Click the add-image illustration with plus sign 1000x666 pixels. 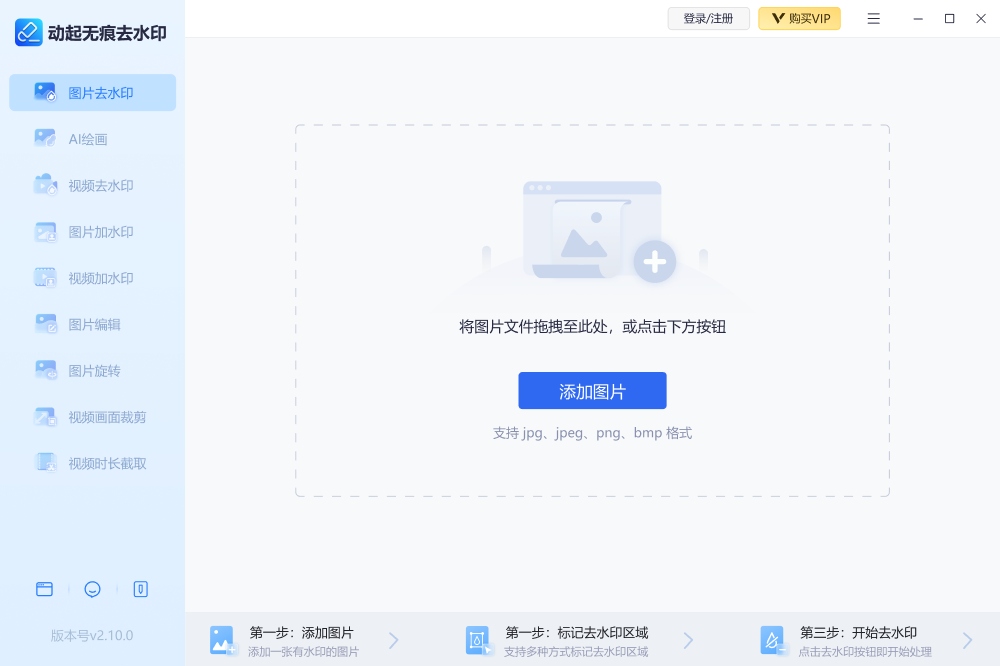coord(599,232)
